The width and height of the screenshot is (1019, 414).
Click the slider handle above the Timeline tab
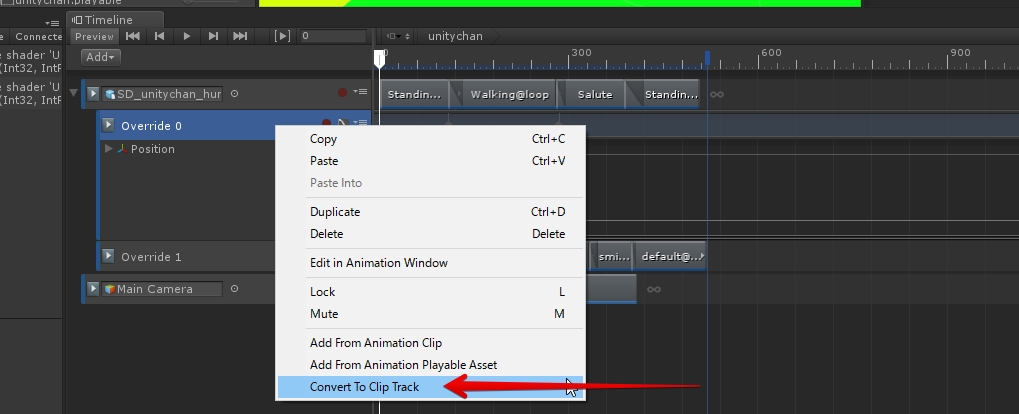point(188,2)
